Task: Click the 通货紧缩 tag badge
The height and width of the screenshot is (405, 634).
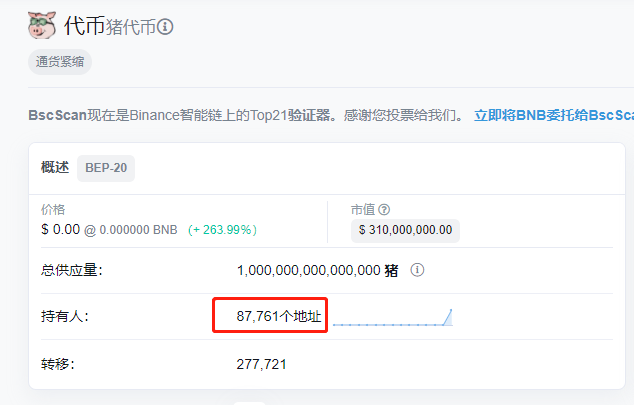Action: pyautogui.click(x=60, y=62)
